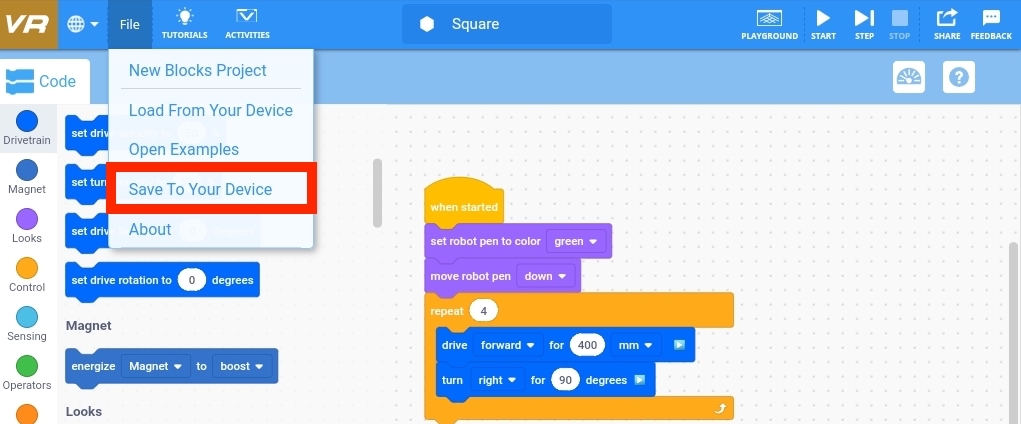This screenshot has width=1021, height=424.
Task: Close the File menu
Action: 130,24
